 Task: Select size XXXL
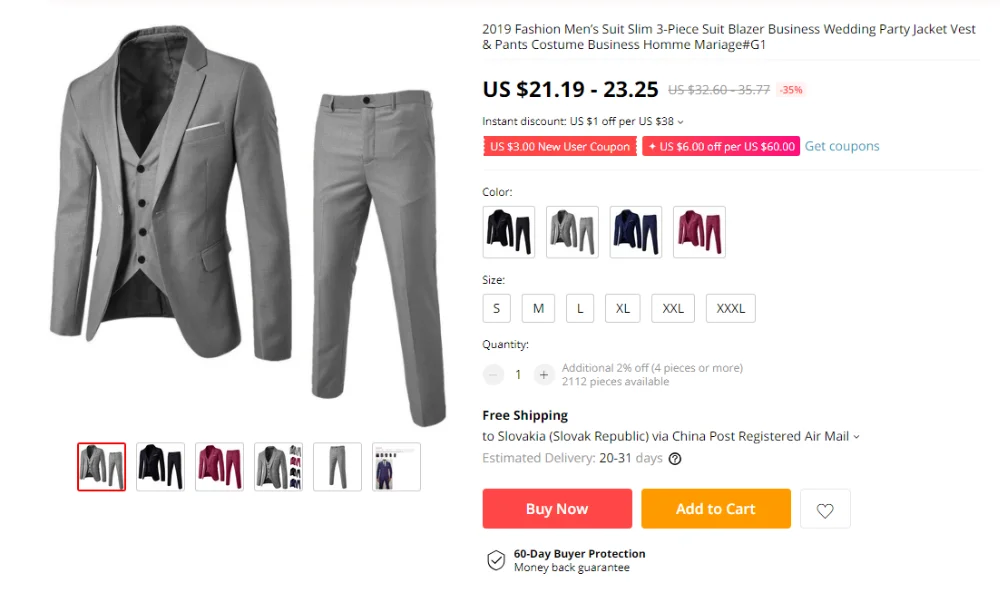tap(730, 309)
